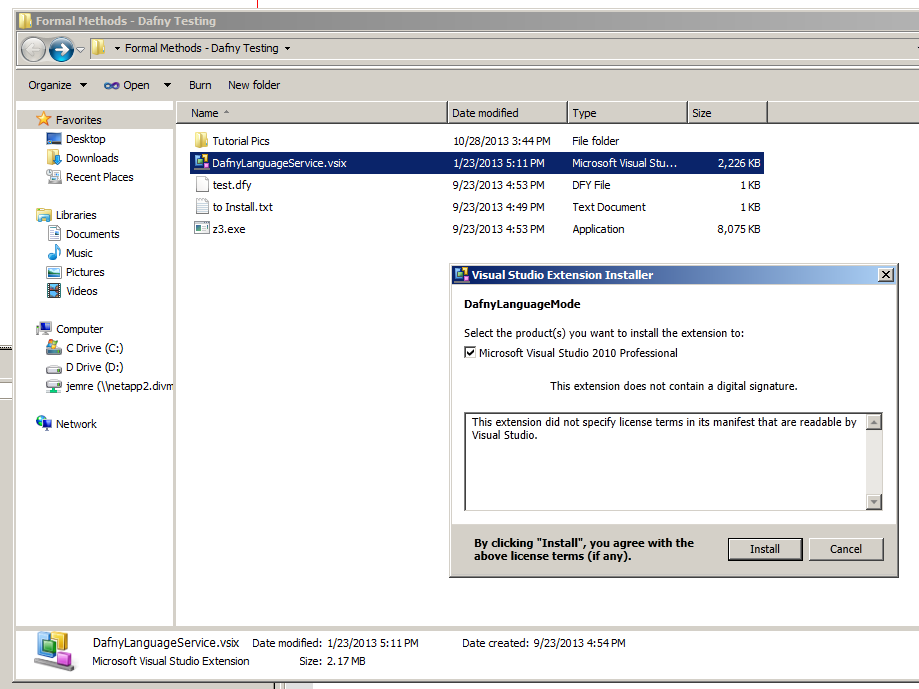
Task: Click the Open toolbar button
Action: tap(127, 85)
